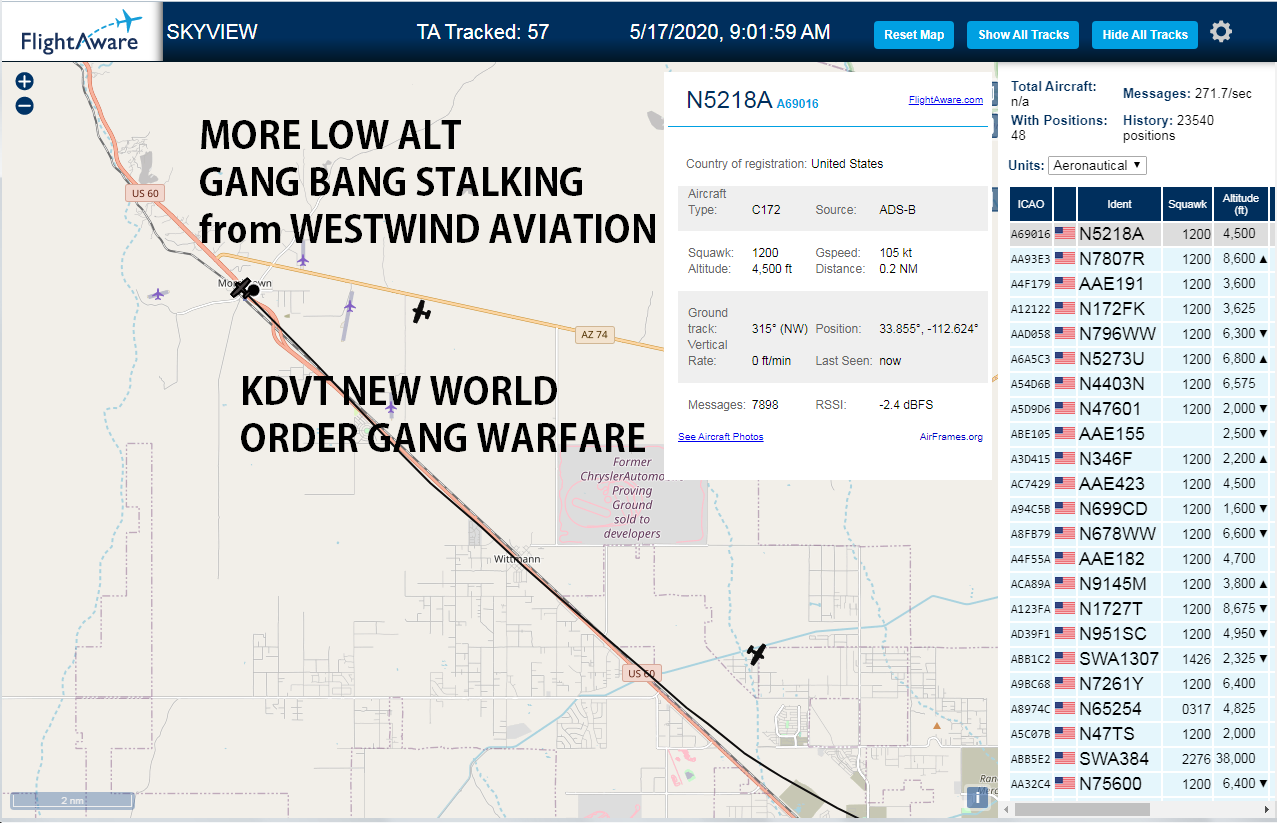
Task: Select aircraft row N47601
Action: coord(1139,409)
